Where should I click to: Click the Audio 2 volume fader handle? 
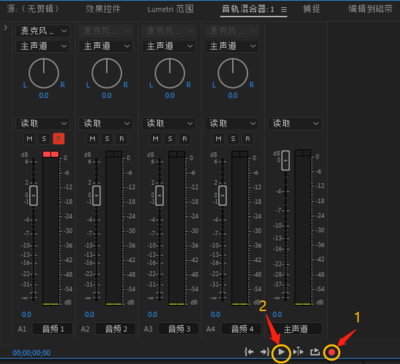pyautogui.click(x=96, y=195)
